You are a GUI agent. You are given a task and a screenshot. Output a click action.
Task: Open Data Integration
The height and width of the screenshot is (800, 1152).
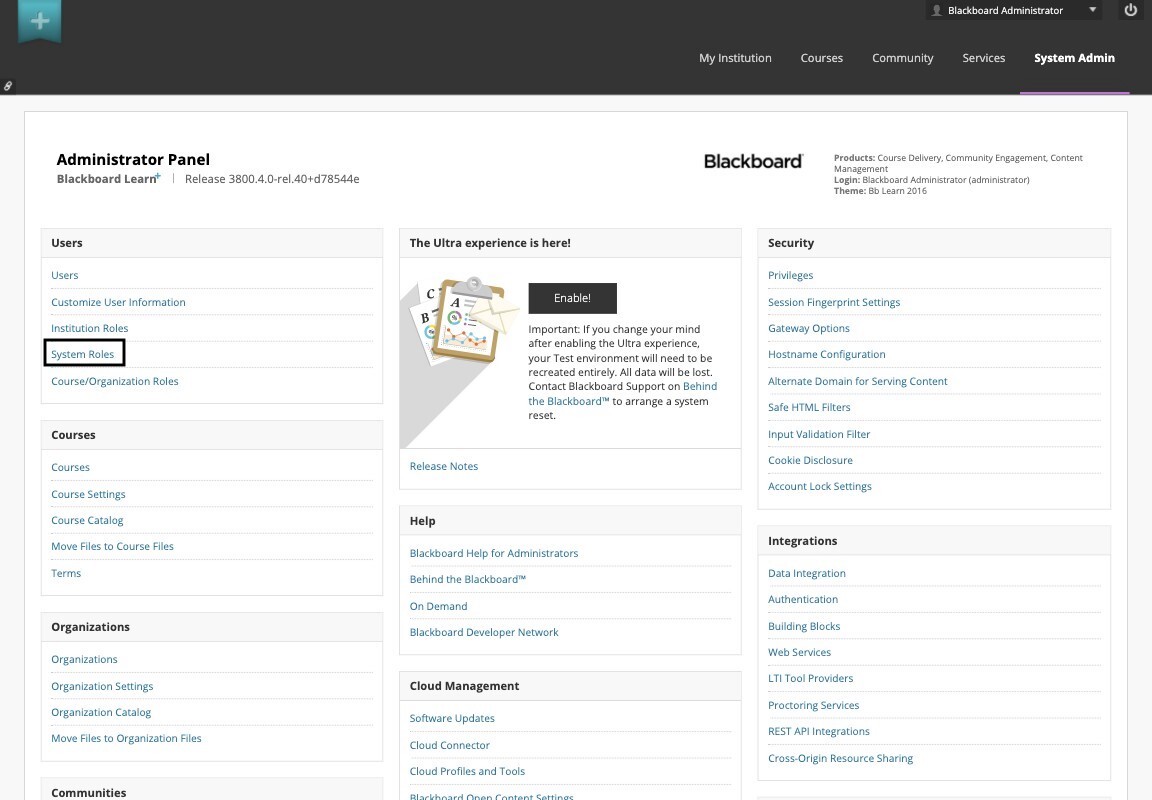(x=807, y=573)
